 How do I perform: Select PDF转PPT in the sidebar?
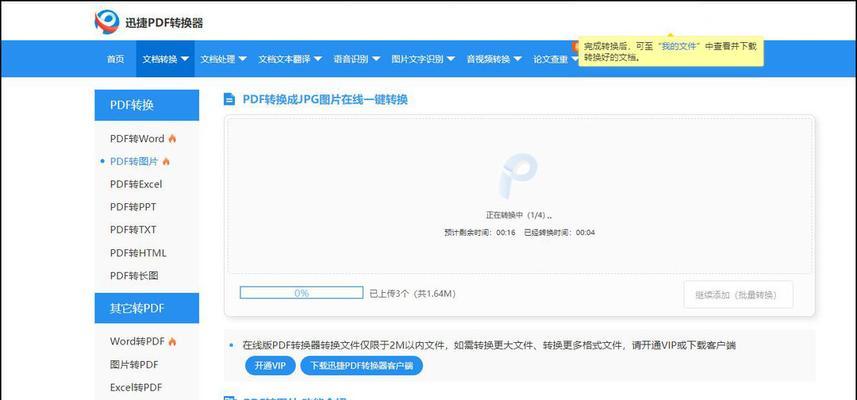pos(133,208)
